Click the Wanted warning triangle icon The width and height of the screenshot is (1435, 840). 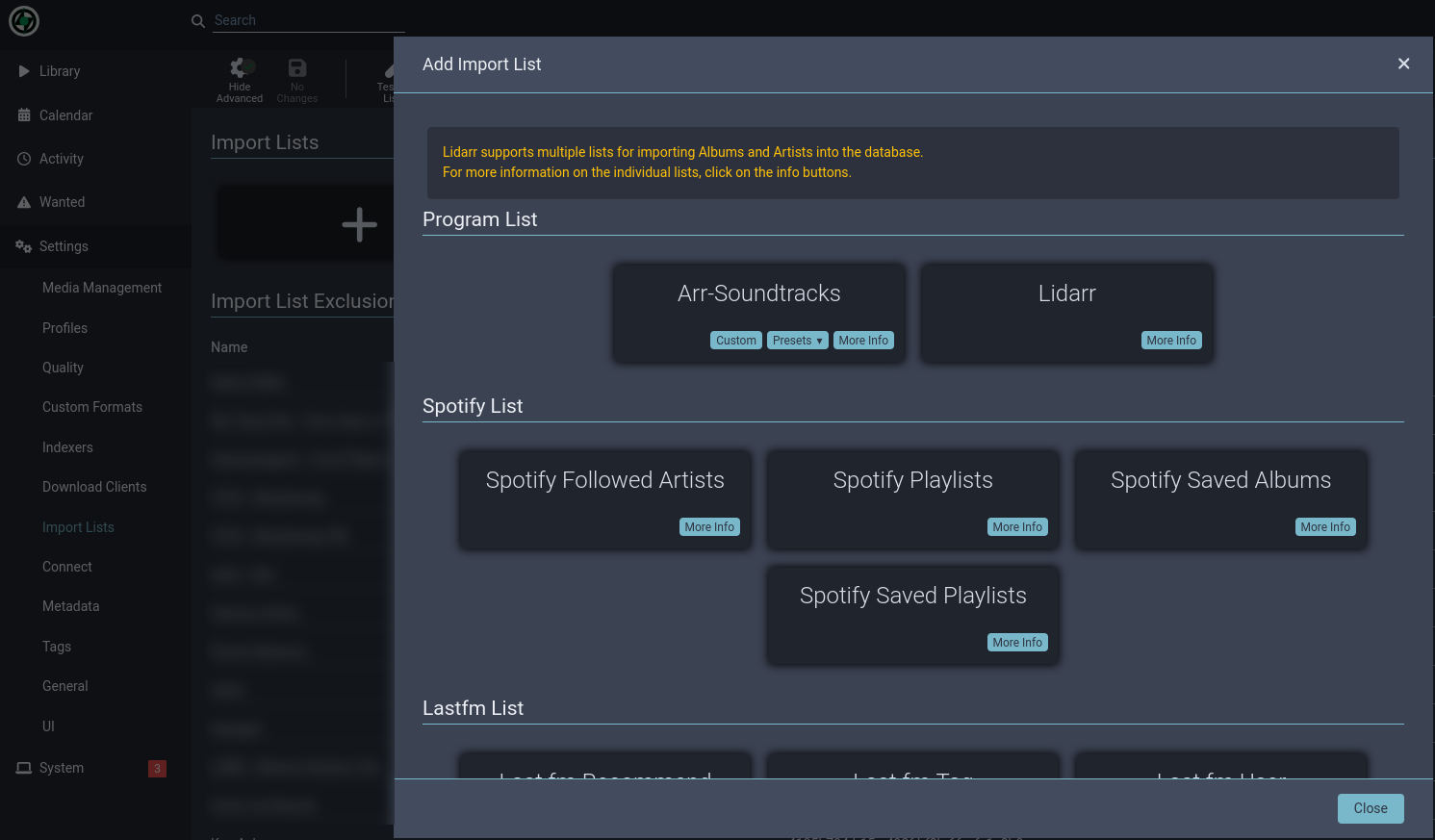[x=24, y=202]
